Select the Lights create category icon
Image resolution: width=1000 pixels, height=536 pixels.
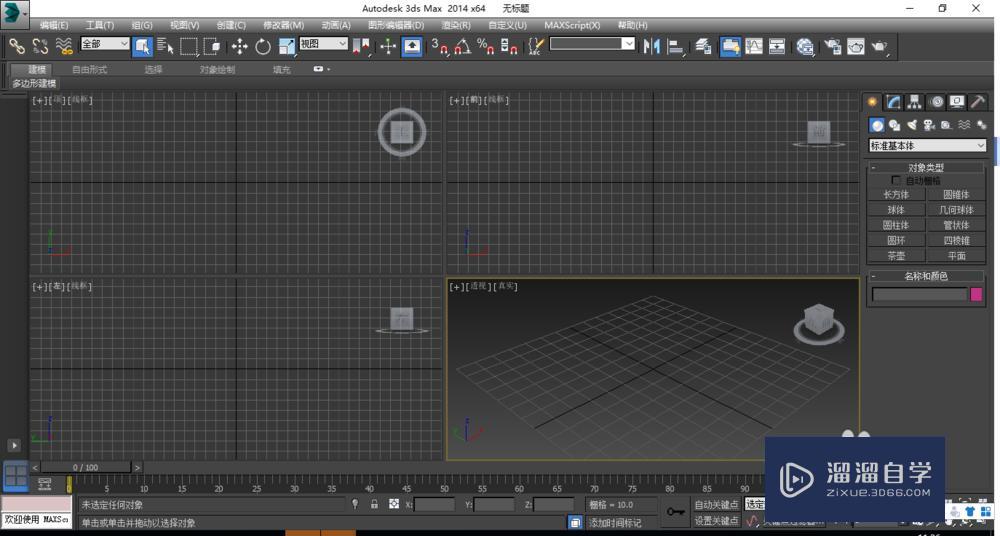[x=912, y=126]
